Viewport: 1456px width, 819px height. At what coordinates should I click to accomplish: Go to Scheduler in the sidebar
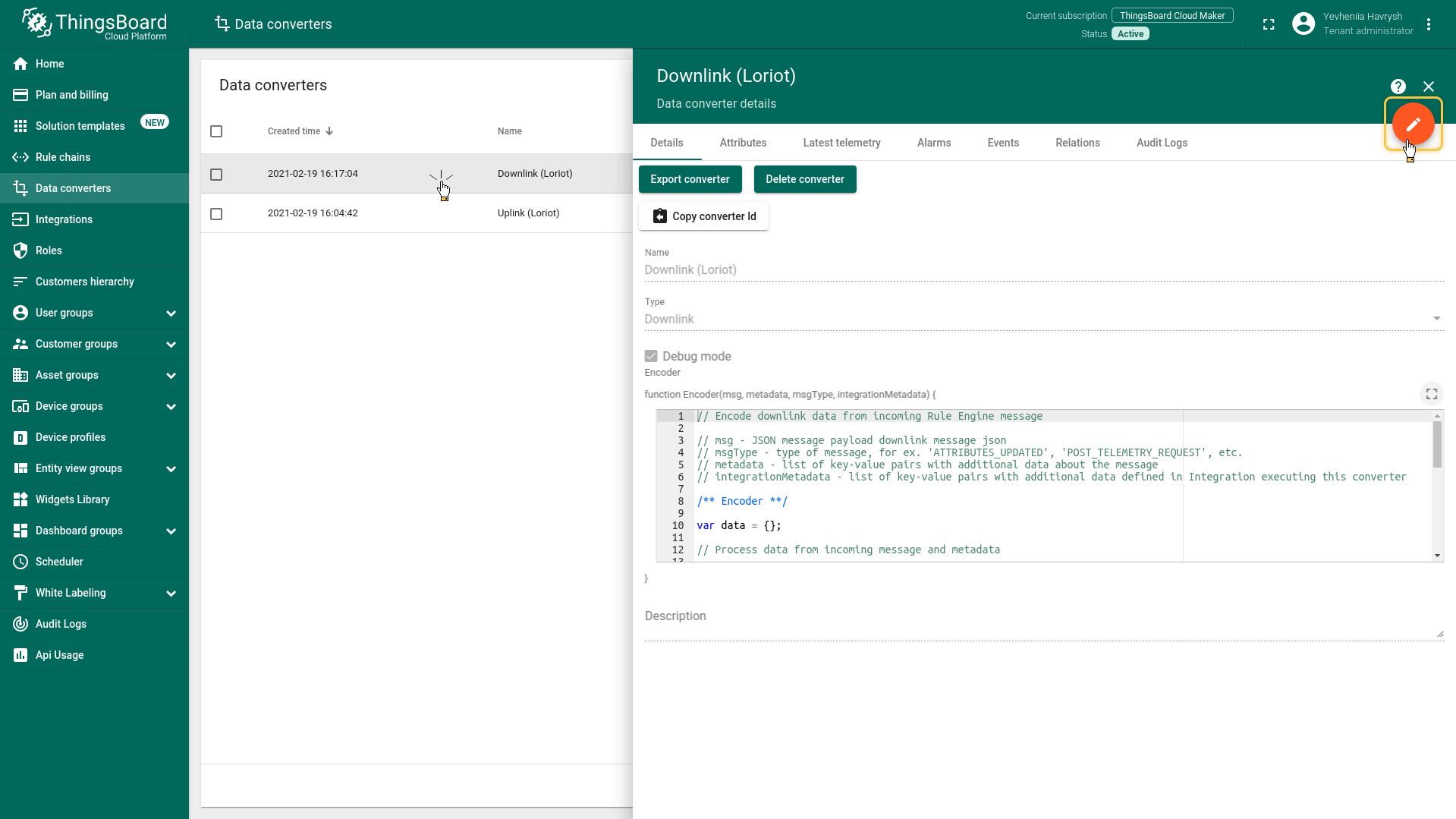point(59,562)
